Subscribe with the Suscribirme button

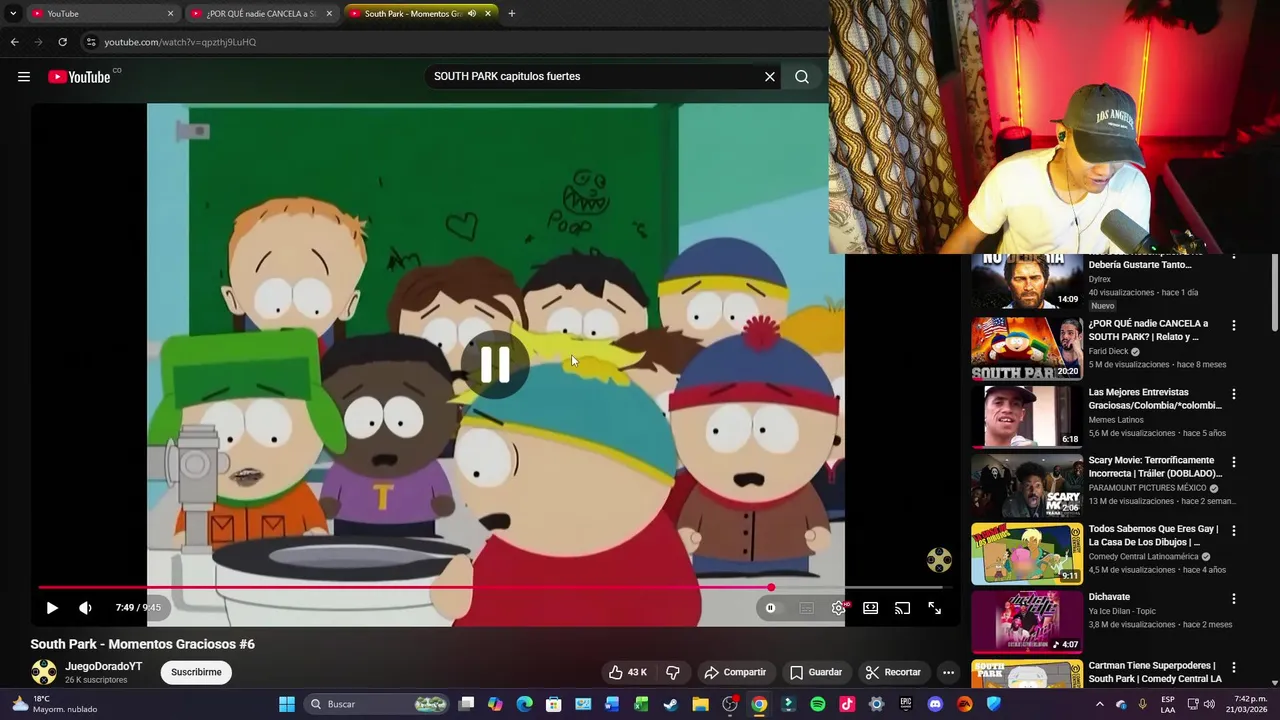tap(196, 672)
